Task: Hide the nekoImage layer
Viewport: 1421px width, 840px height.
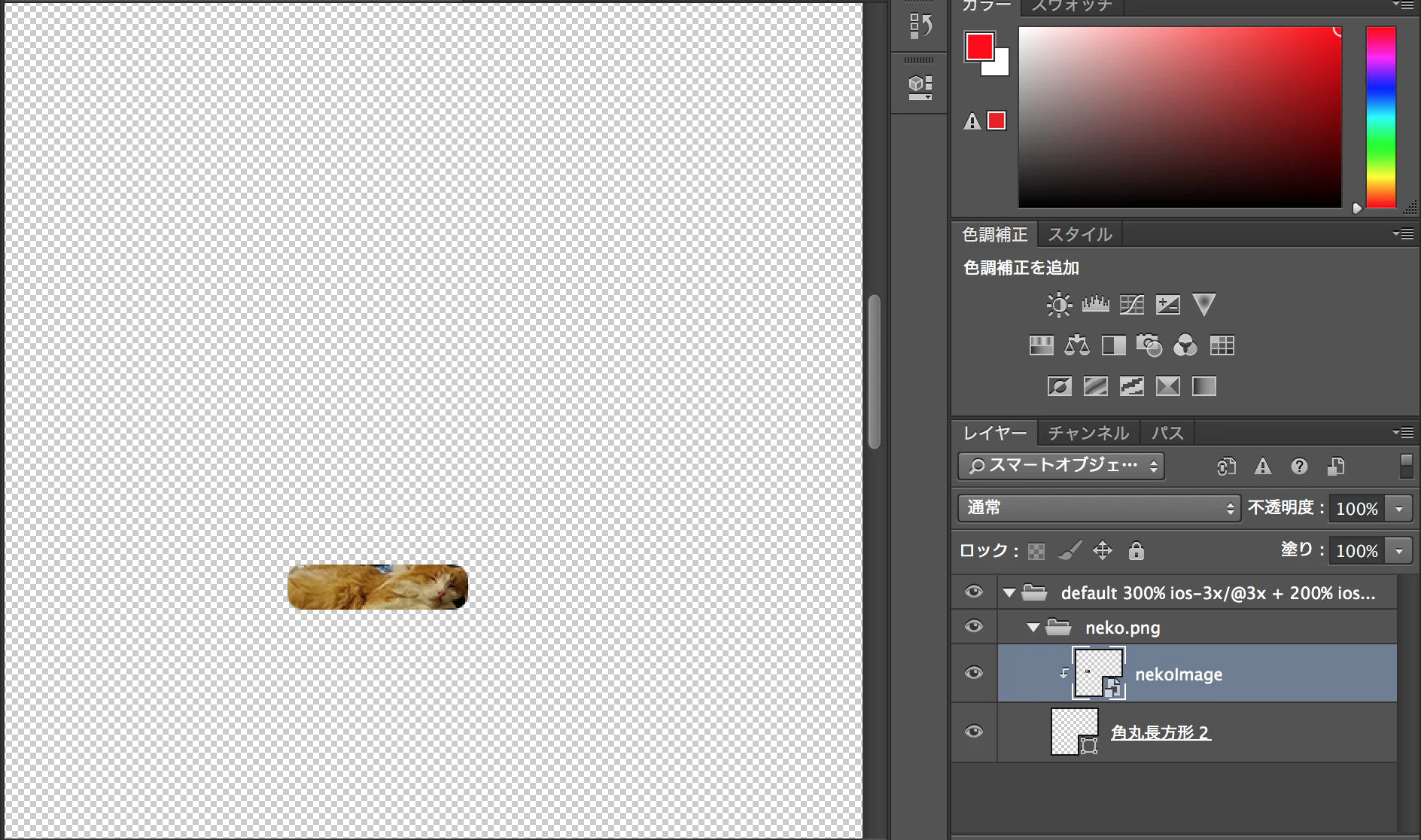Action: point(974,673)
